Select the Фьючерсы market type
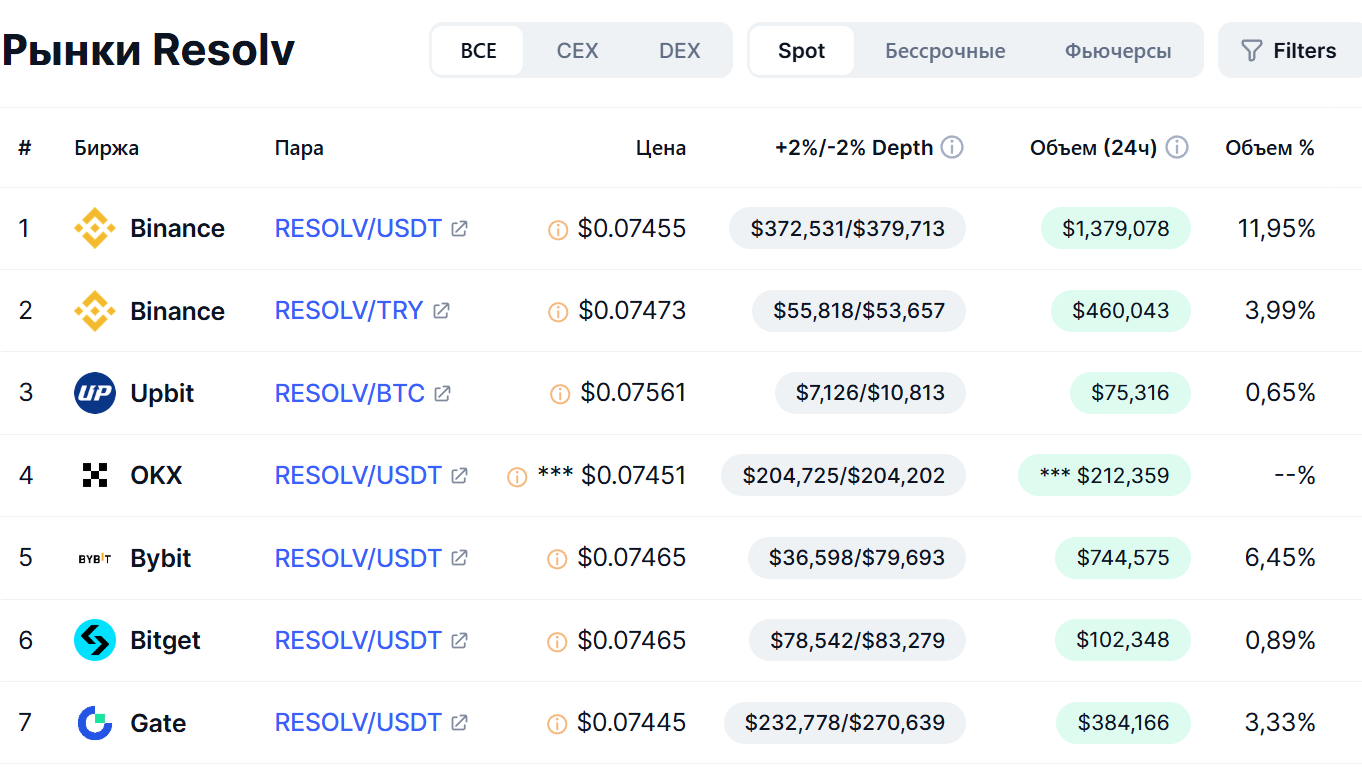The height and width of the screenshot is (783, 1362). pyautogui.click(x=1118, y=51)
